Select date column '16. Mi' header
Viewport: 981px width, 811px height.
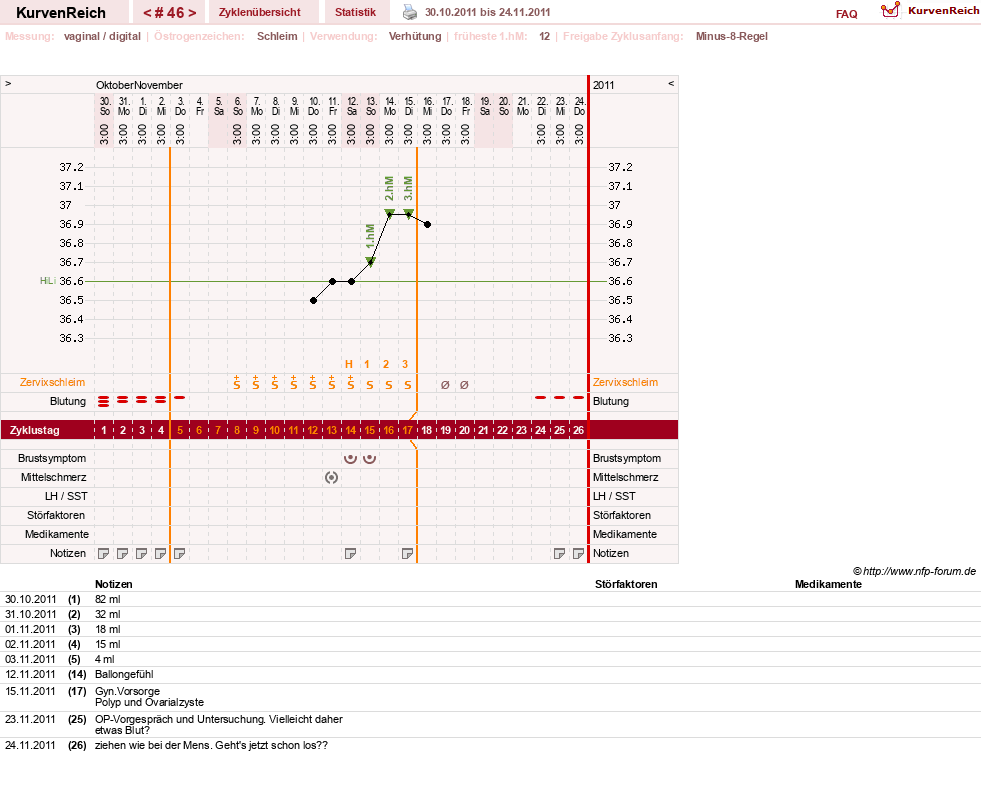pyautogui.click(x=427, y=106)
